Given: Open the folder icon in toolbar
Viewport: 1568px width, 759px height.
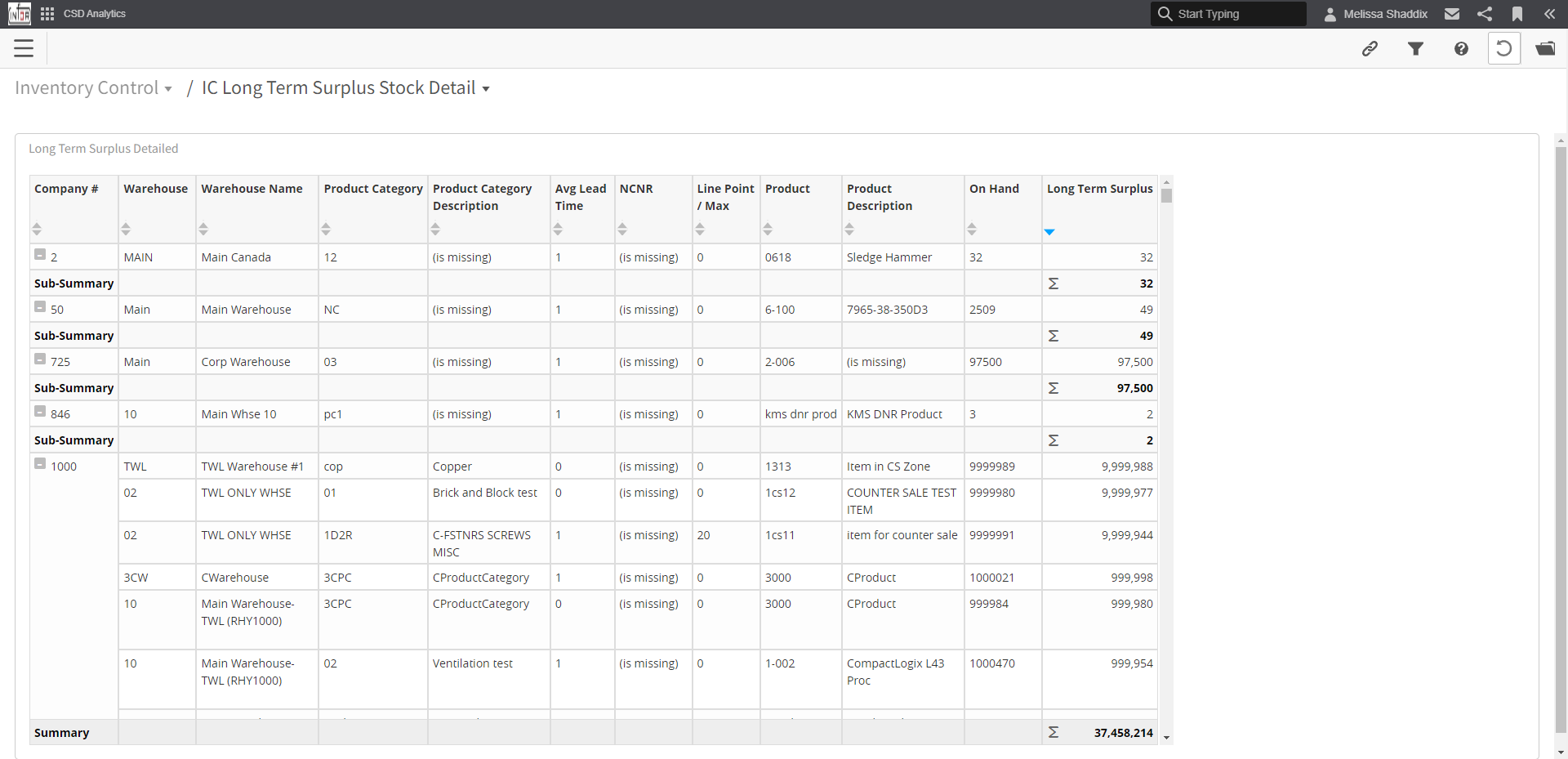Looking at the screenshot, I should [x=1545, y=49].
